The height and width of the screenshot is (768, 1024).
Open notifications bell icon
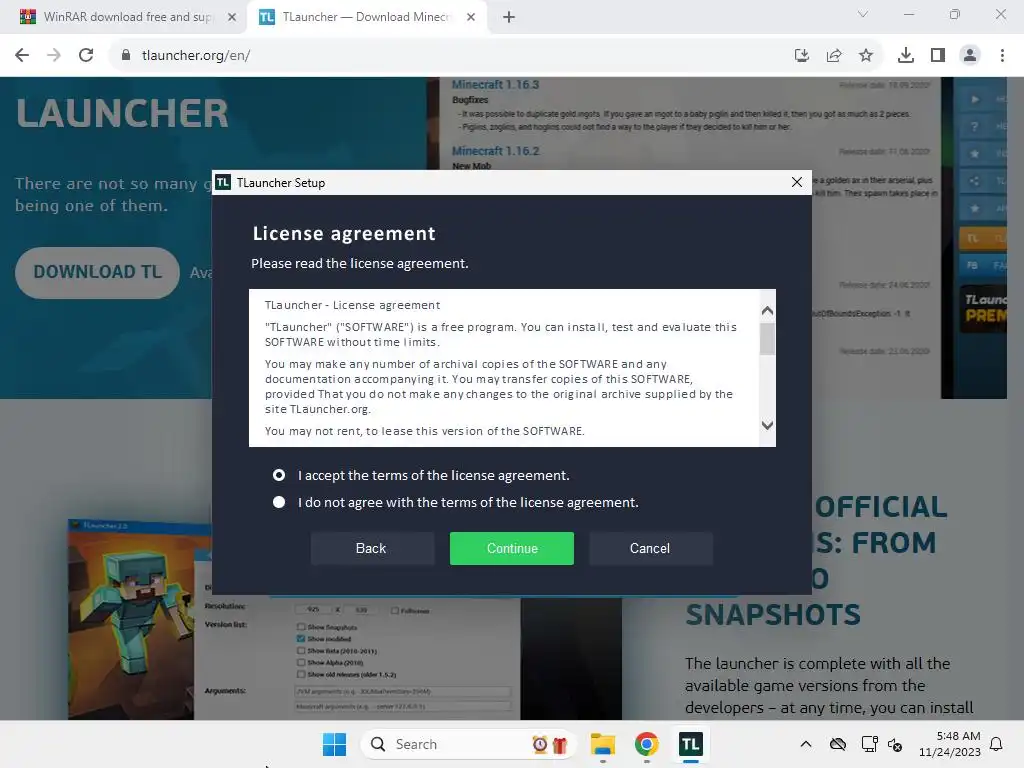(996, 744)
